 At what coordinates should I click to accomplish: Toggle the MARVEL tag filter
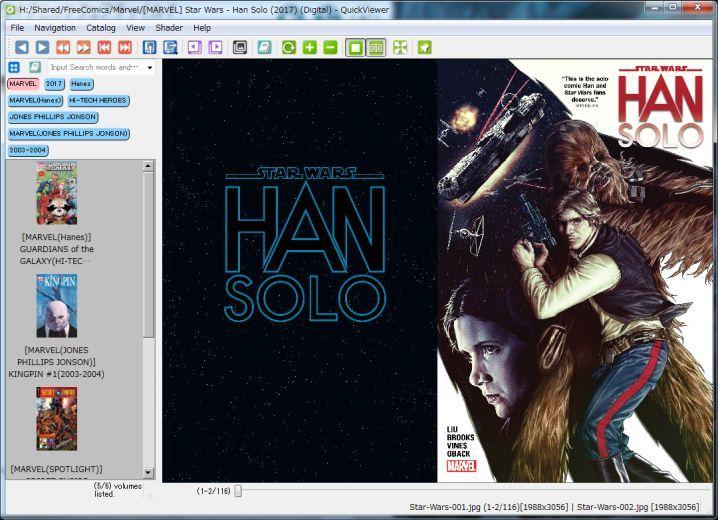tap(22, 84)
